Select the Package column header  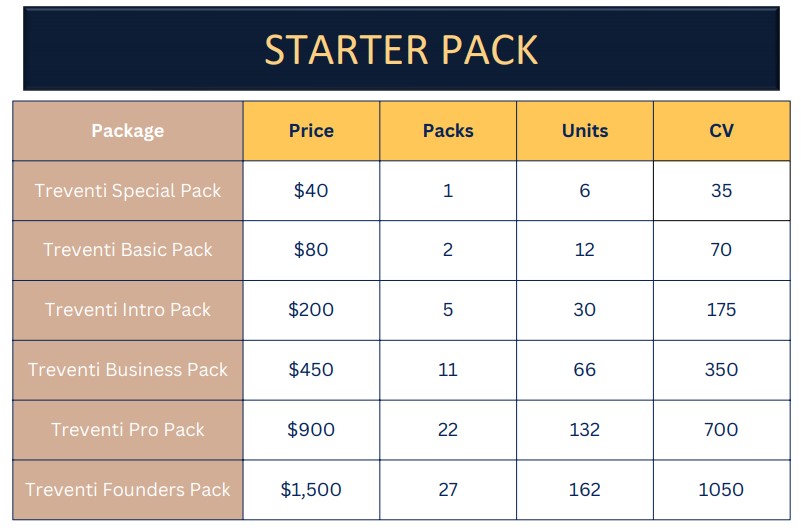coord(127,131)
